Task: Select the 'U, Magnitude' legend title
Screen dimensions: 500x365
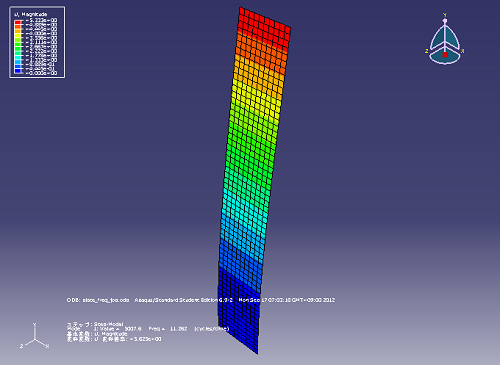Action: pos(30,14)
